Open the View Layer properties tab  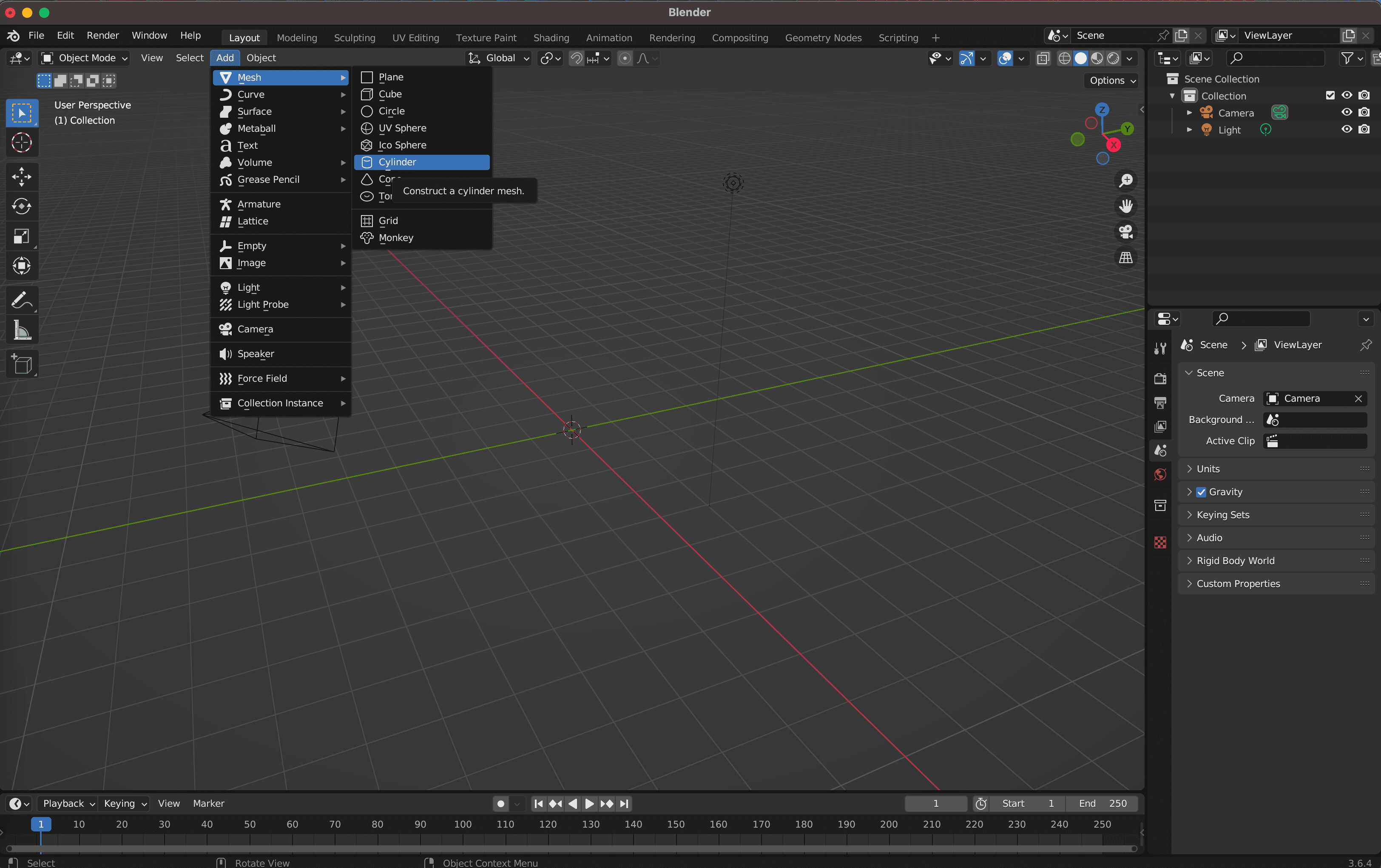1160,426
